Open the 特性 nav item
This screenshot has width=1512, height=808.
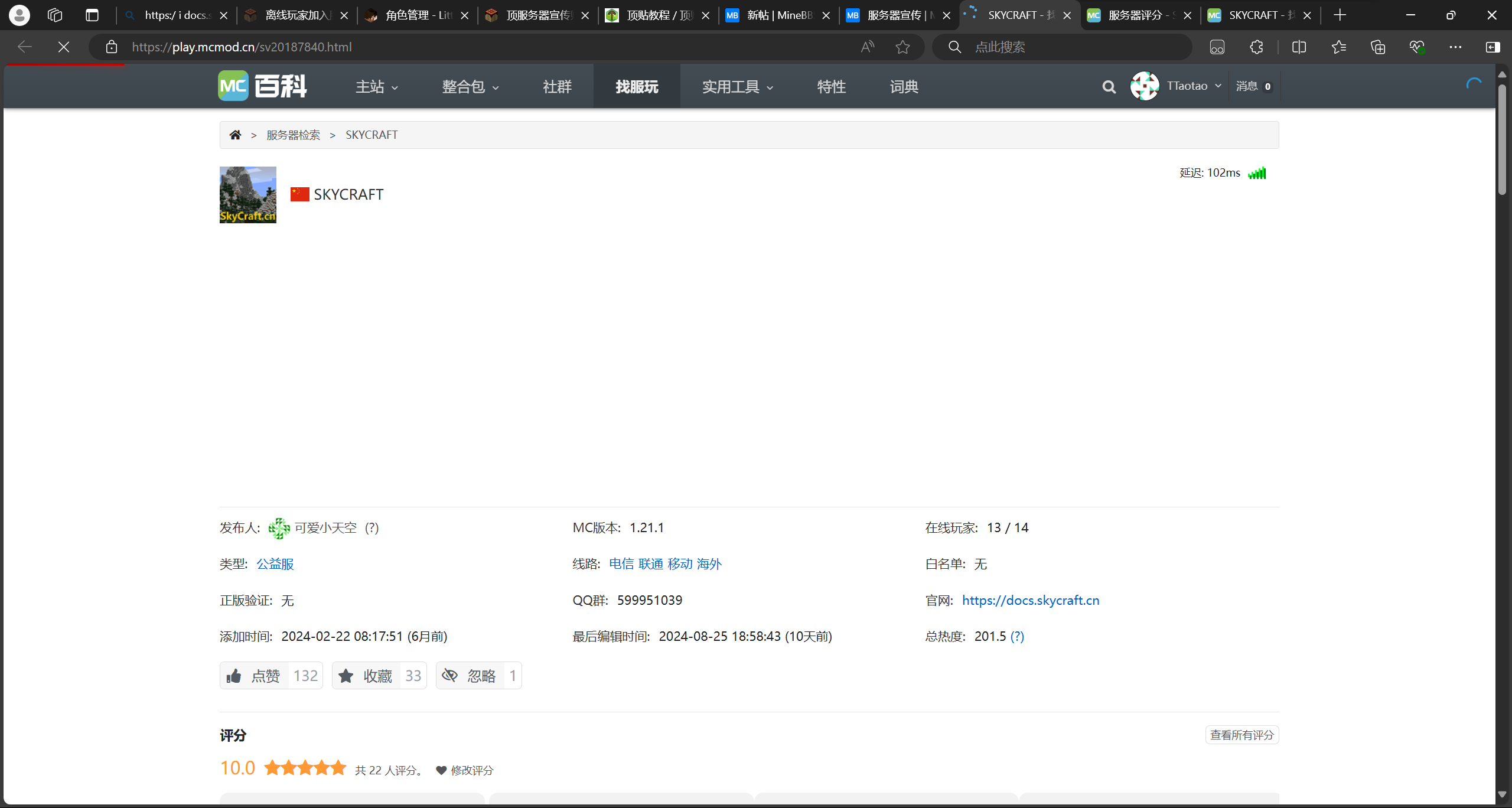[832, 87]
